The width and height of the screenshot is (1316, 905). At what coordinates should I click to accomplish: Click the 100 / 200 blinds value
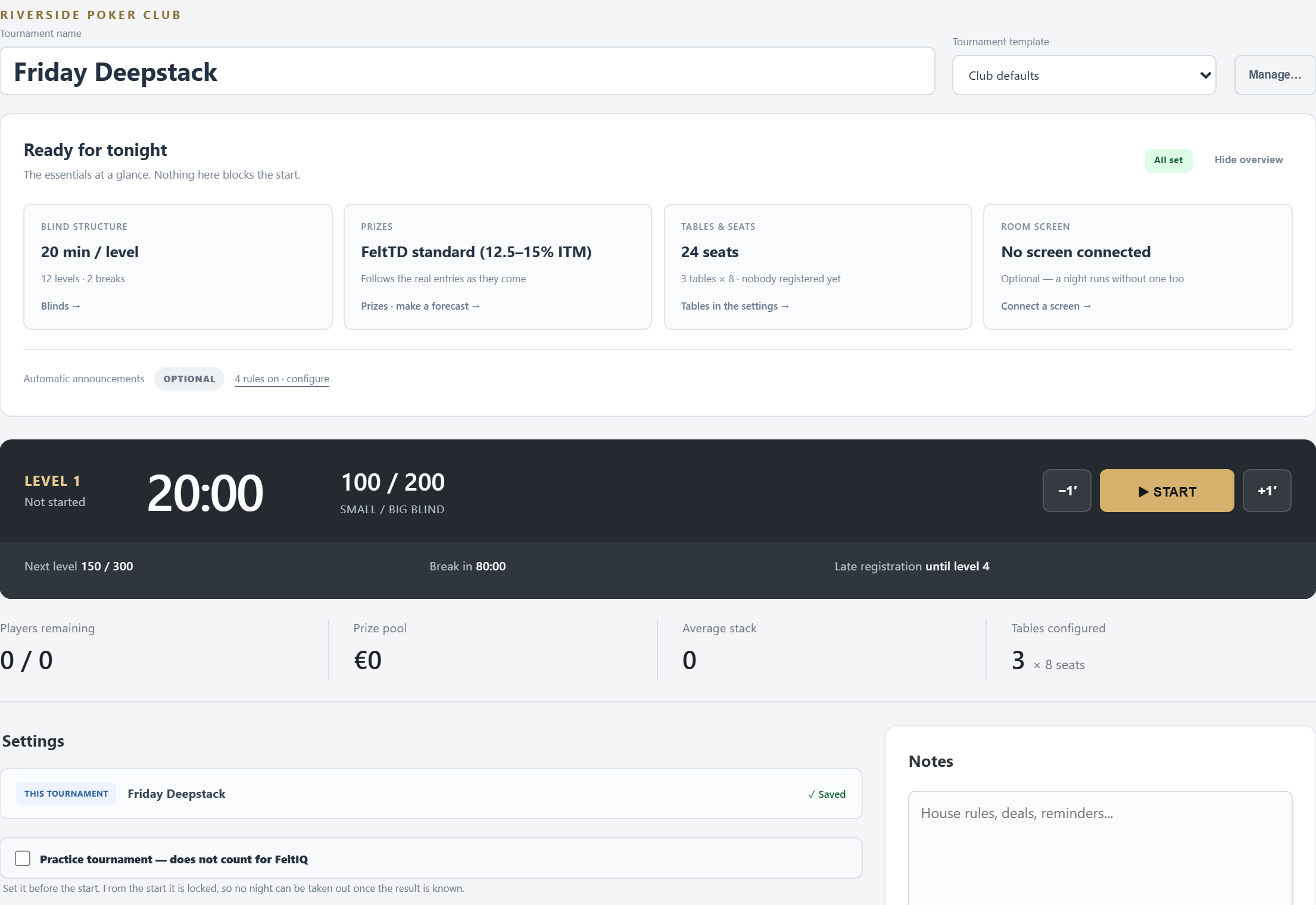(x=393, y=482)
